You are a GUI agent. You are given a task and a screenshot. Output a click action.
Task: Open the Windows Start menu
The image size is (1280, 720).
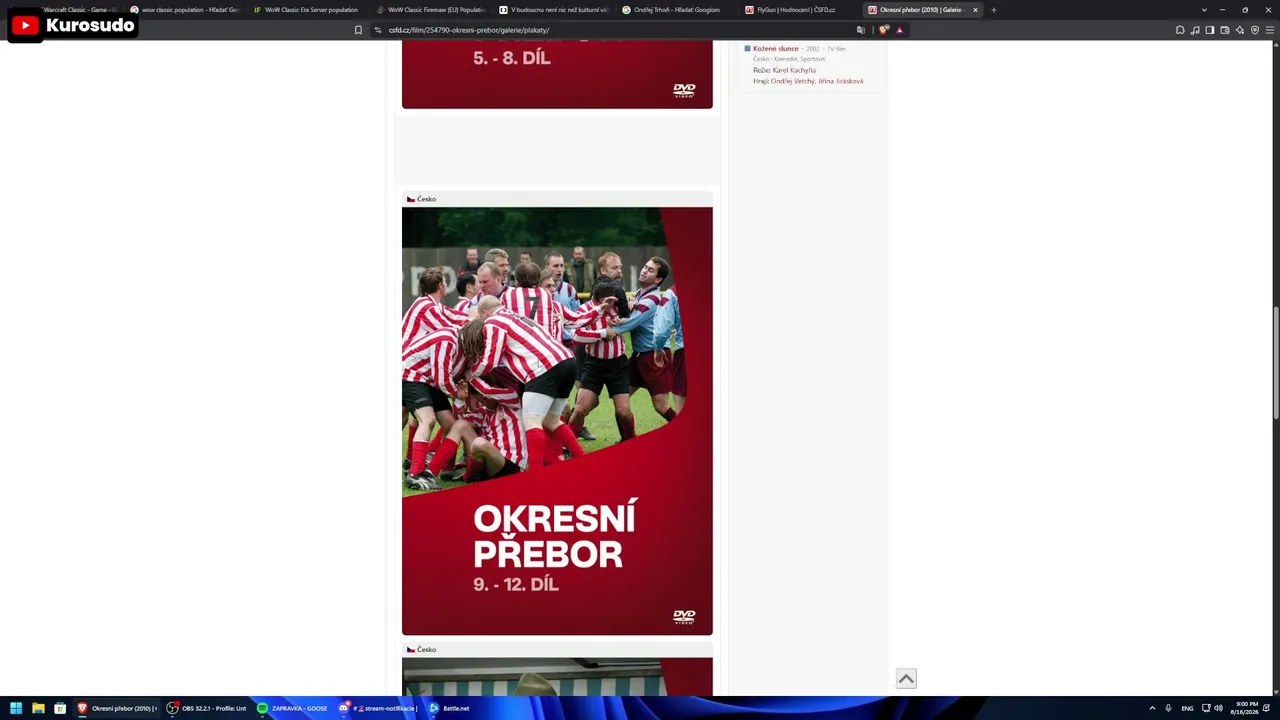[x=16, y=708]
